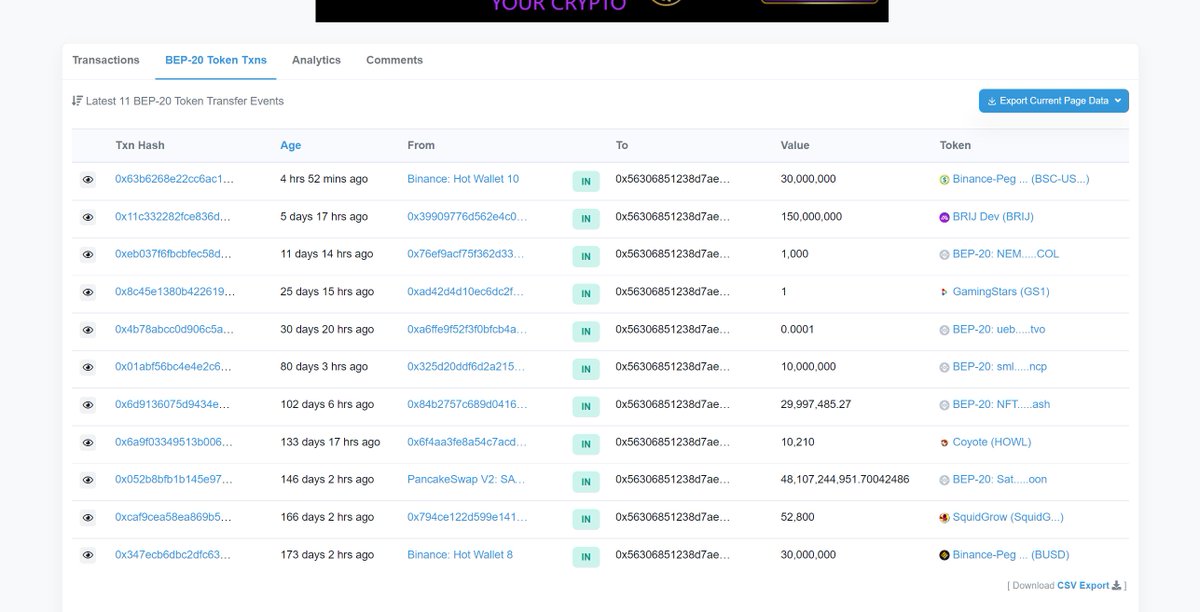1200x612 pixels.
Task: Click eye icon for txn 0x01abf56bc4e4e2c6
Action: click(x=88, y=367)
